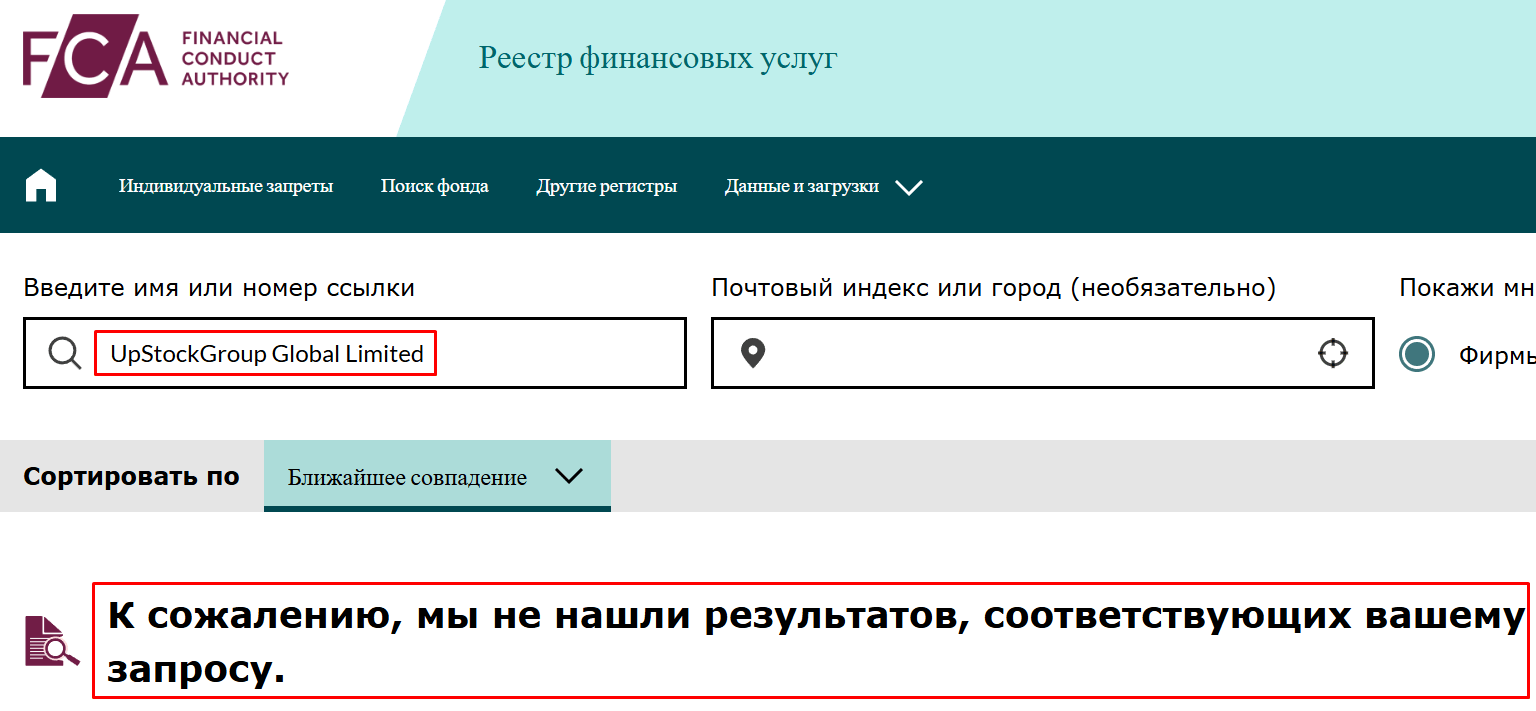Focus the postcode or city input field
Screen dimensions: 1536x711
(1040, 353)
